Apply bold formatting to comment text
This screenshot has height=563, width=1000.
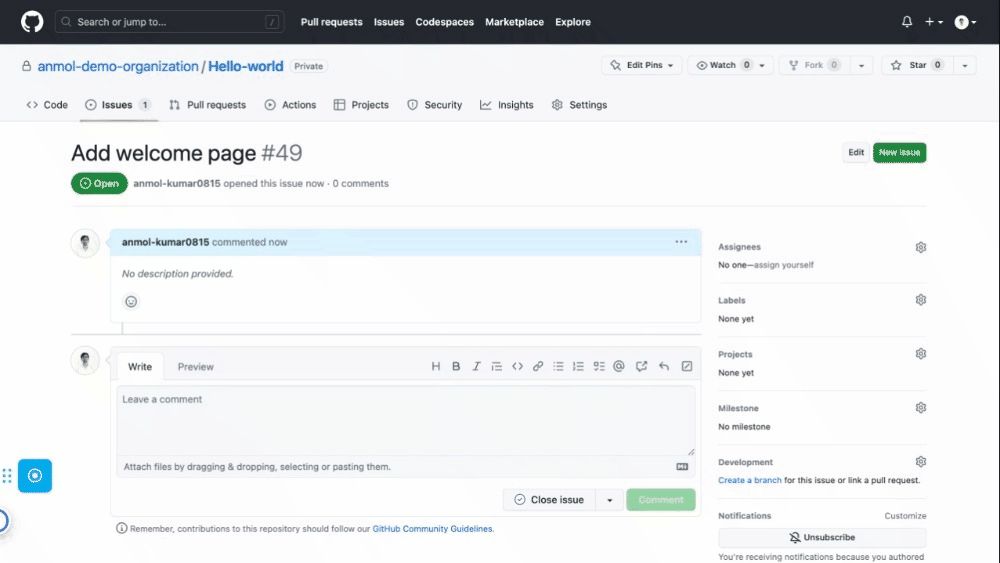tap(456, 366)
